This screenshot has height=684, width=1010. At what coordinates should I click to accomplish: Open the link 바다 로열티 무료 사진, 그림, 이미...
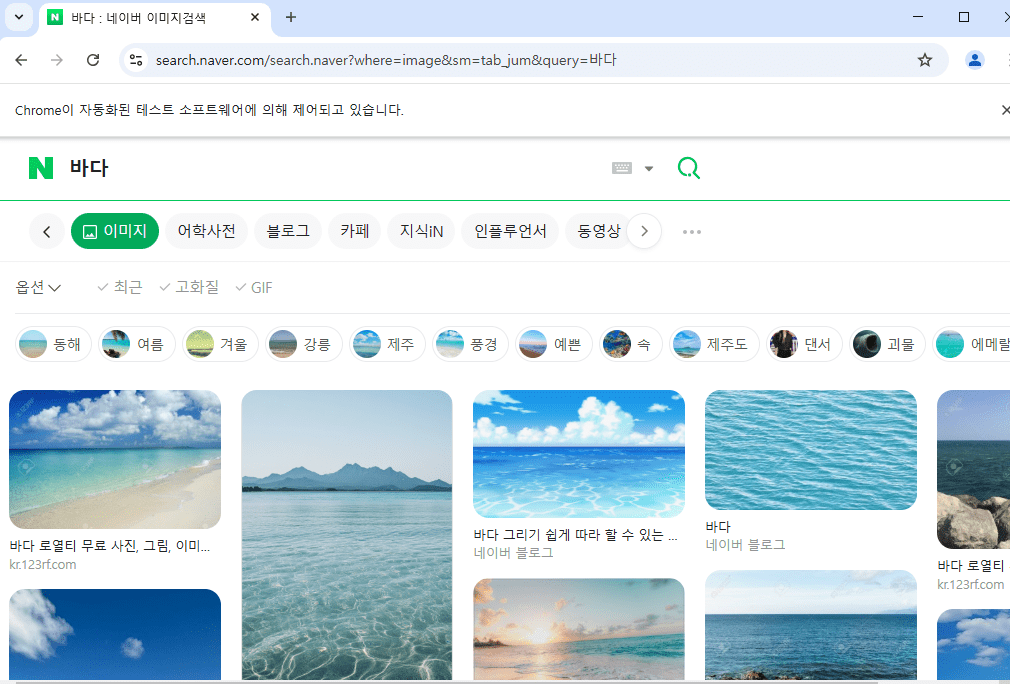(110, 546)
